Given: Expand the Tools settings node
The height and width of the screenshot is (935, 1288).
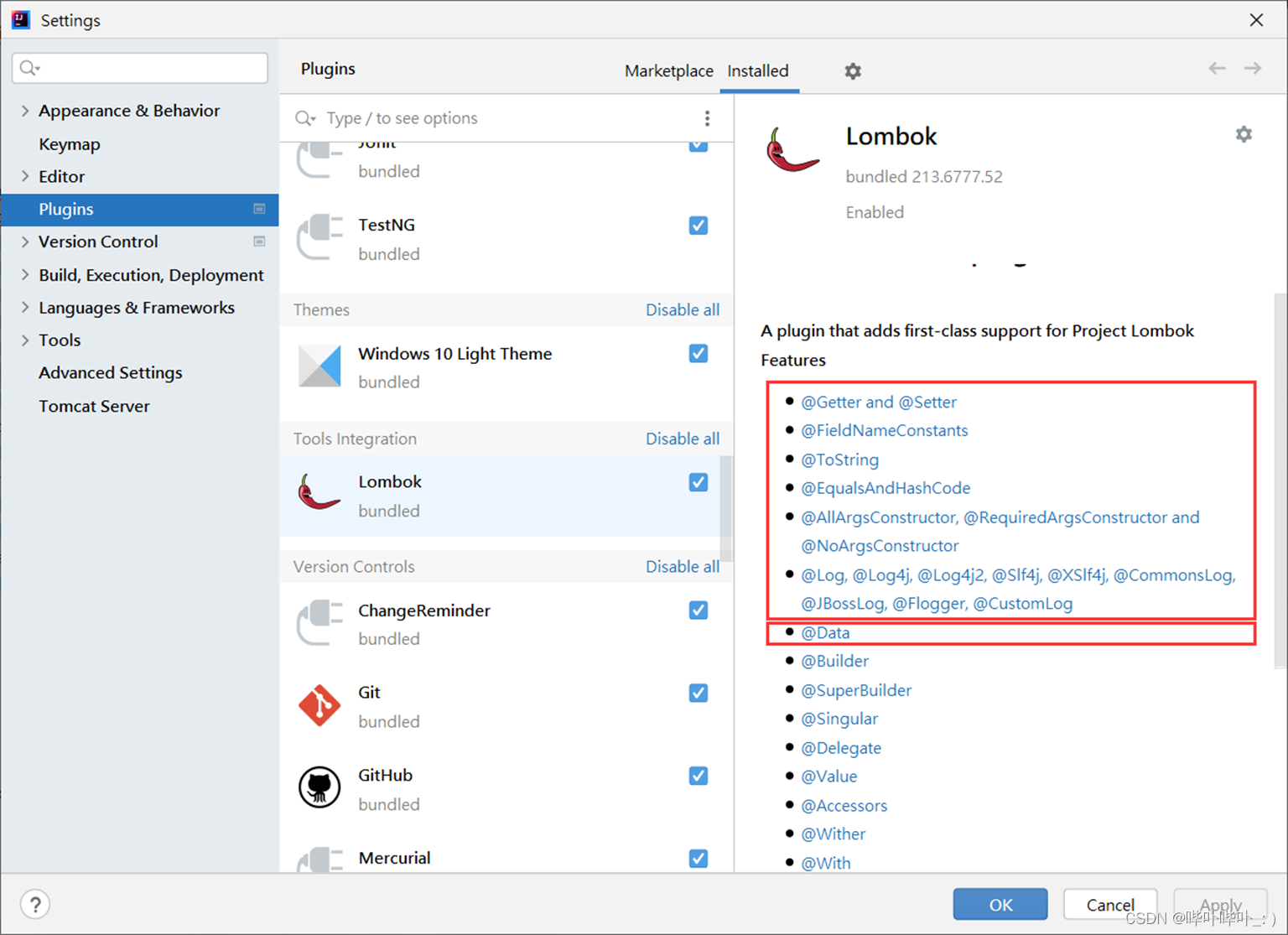Looking at the screenshot, I should pyautogui.click(x=24, y=340).
